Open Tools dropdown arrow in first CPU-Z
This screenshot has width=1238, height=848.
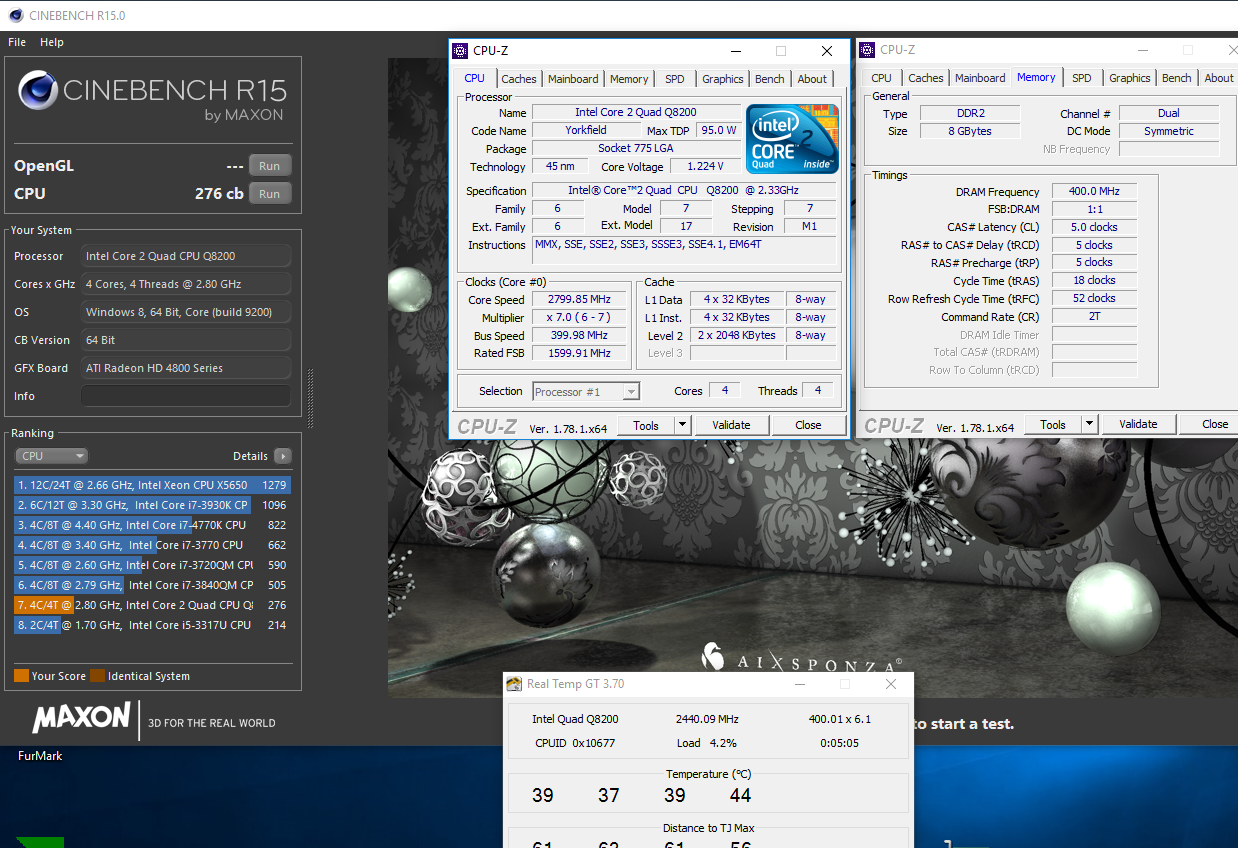(682, 425)
